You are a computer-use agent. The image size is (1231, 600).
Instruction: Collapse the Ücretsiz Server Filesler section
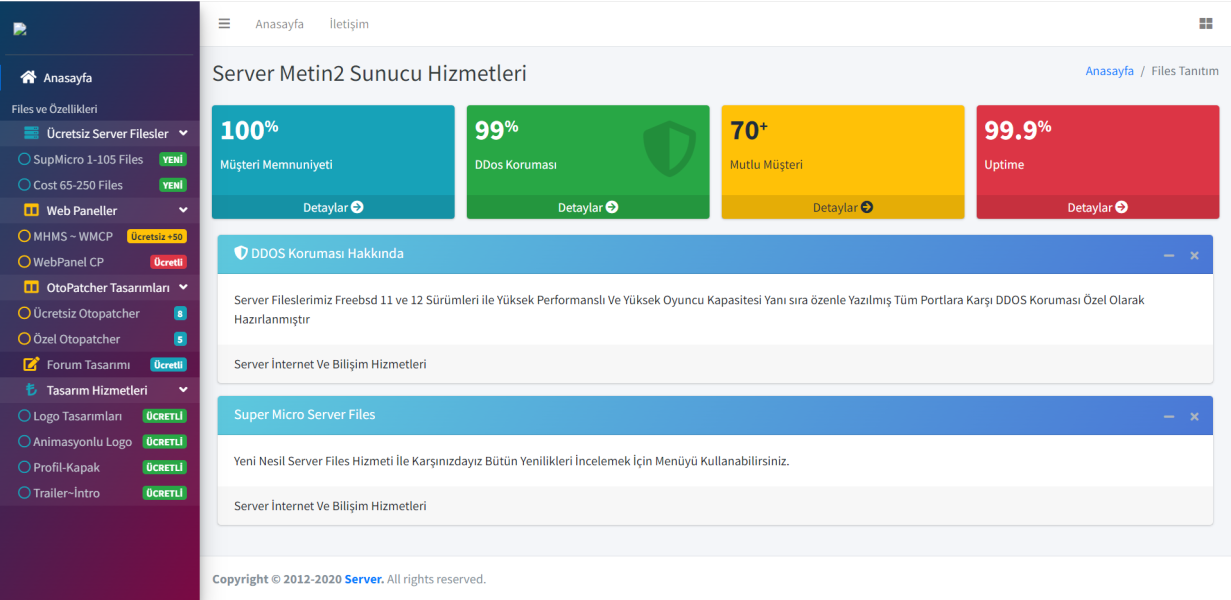pos(183,133)
